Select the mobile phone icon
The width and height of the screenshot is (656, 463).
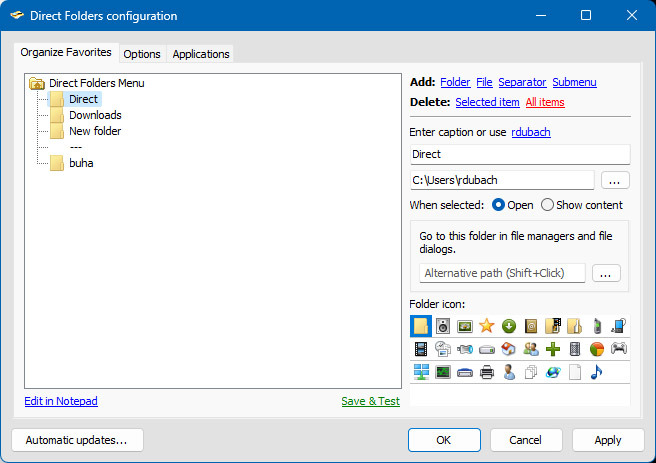click(597, 326)
